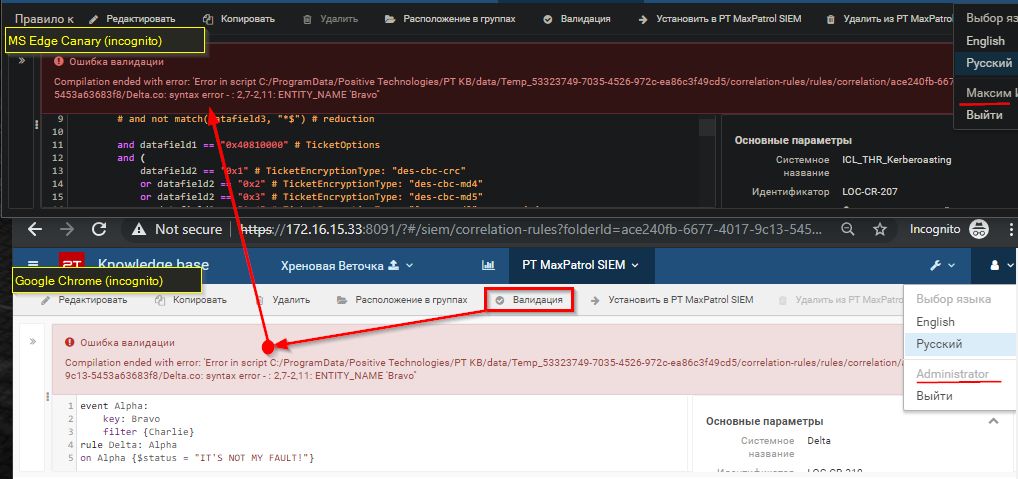This screenshot has height=479, width=1018.
Task: Click the Incognito icon in Chrome
Action: 978,228
